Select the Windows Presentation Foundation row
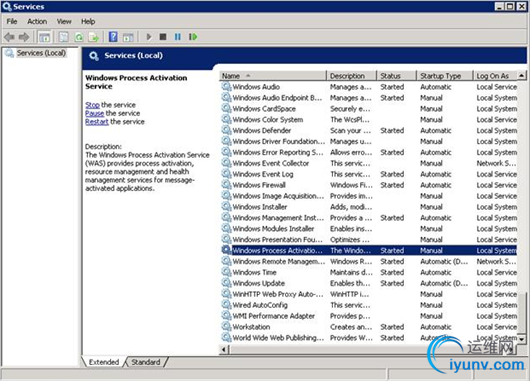The width and height of the screenshot is (530, 381). click(x=369, y=239)
